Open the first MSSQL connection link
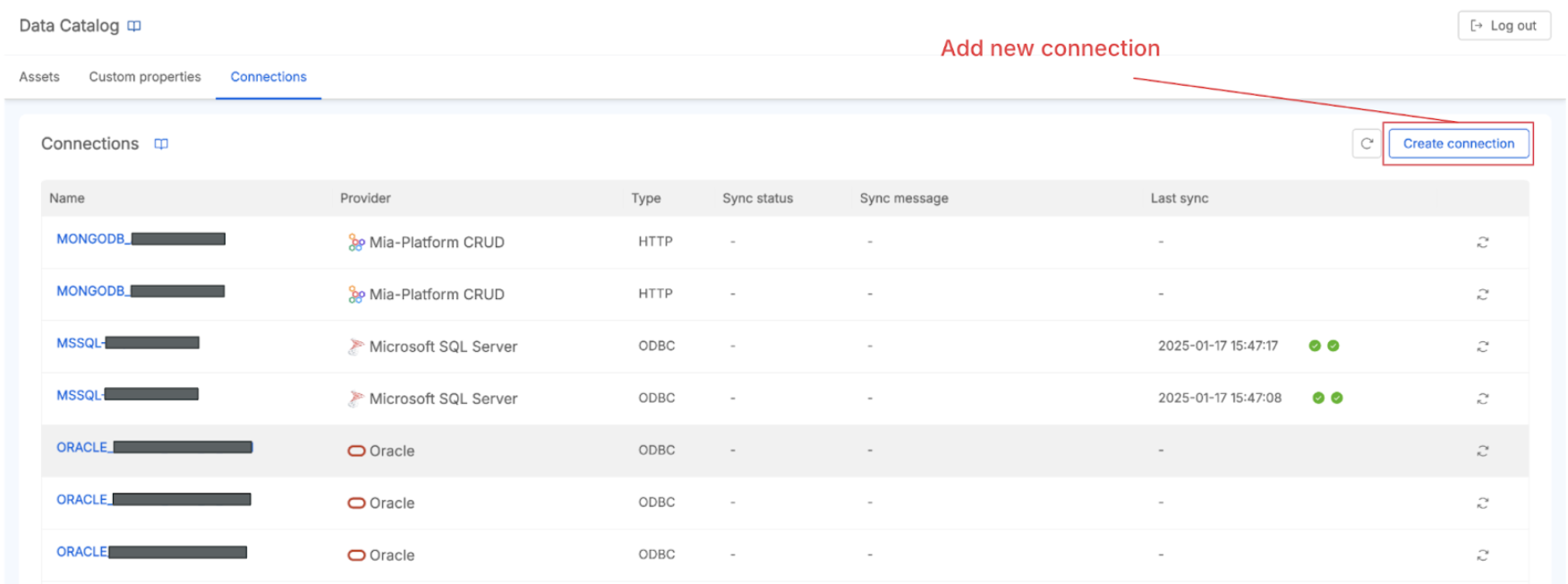The width and height of the screenshot is (1568, 584). [x=80, y=343]
